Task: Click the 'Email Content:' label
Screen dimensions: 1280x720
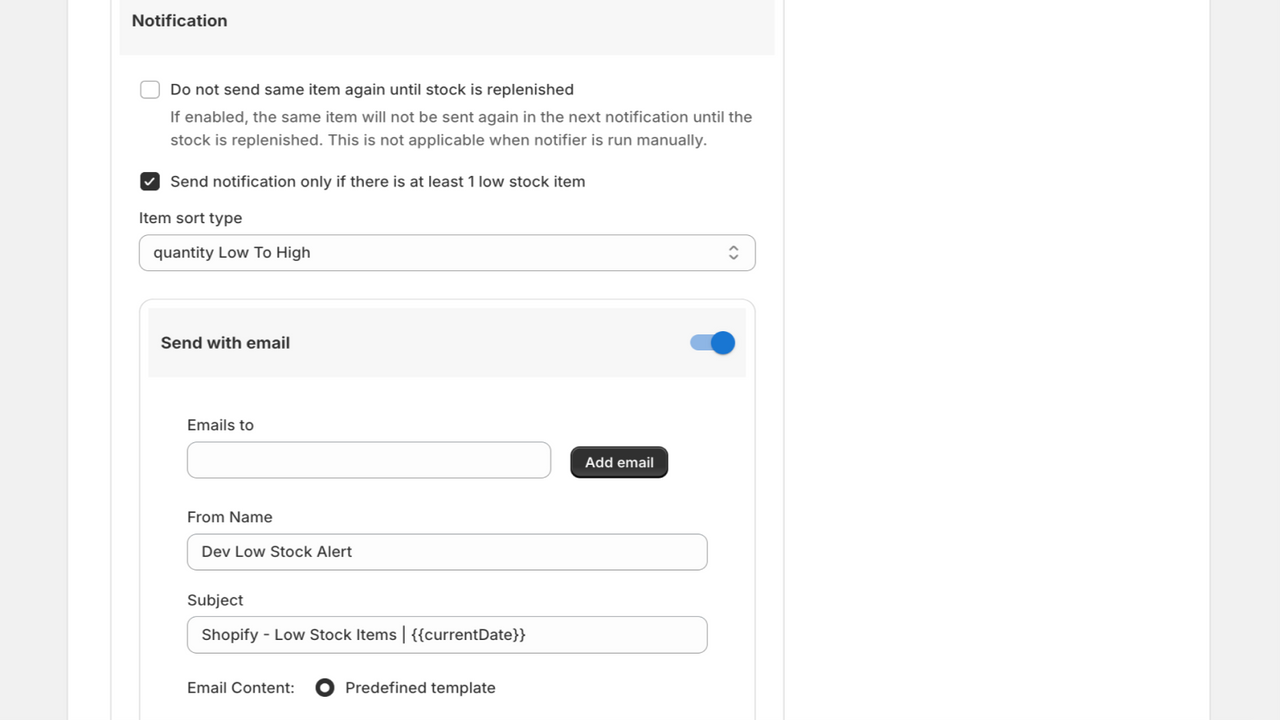Action: pyautogui.click(x=241, y=688)
